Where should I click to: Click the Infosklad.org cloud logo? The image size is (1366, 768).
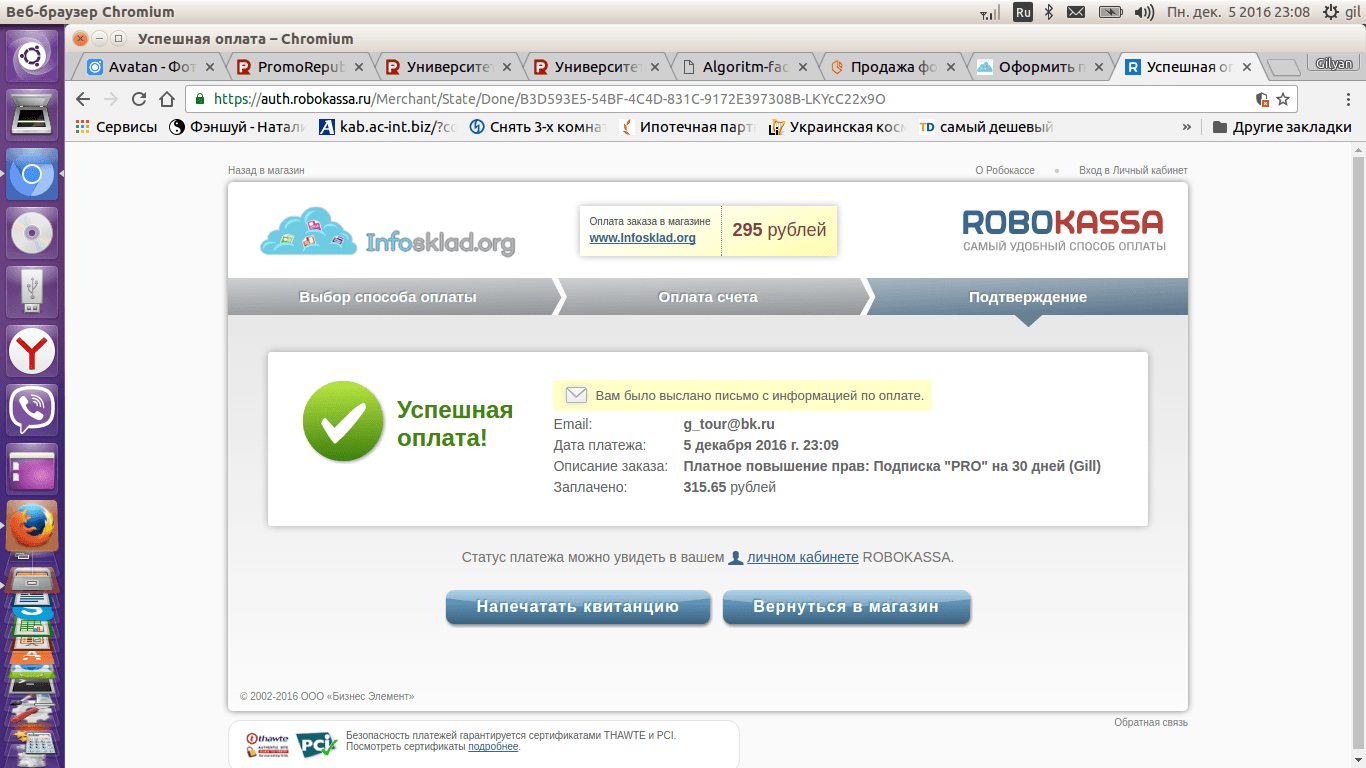tap(388, 233)
